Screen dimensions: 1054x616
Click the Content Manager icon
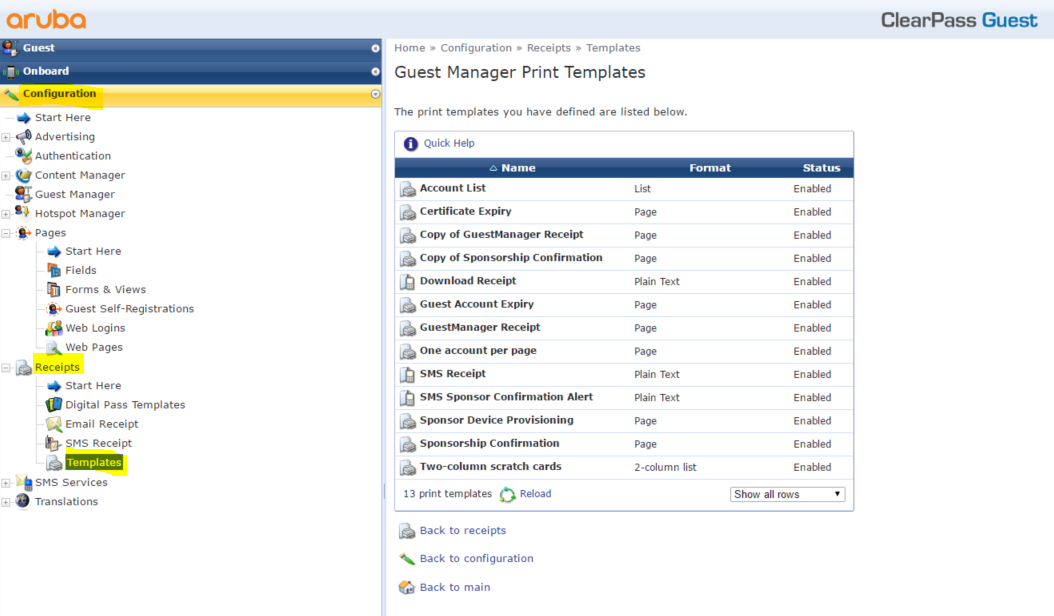point(24,175)
